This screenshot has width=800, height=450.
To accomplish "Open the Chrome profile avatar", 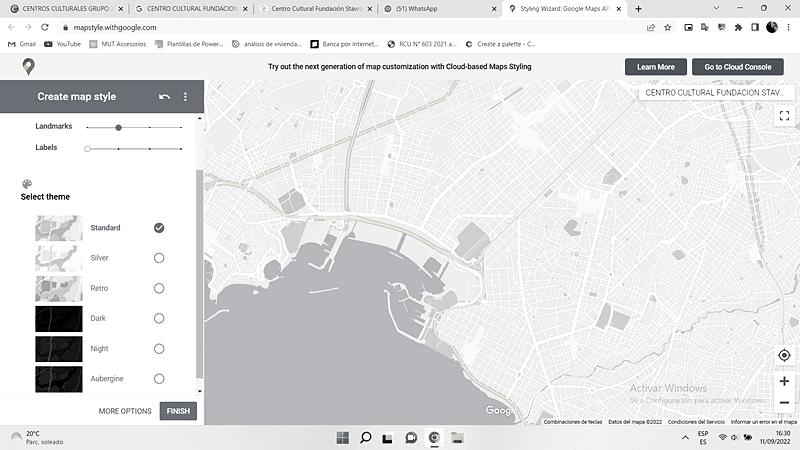I will click(772, 27).
